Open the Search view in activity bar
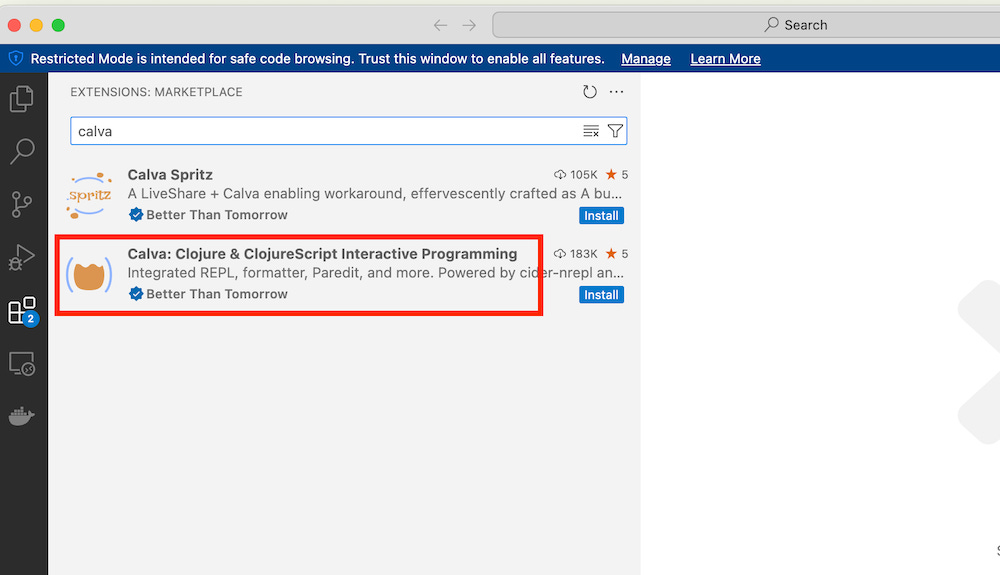This screenshot has height=575, width=1000. point(22,152)
